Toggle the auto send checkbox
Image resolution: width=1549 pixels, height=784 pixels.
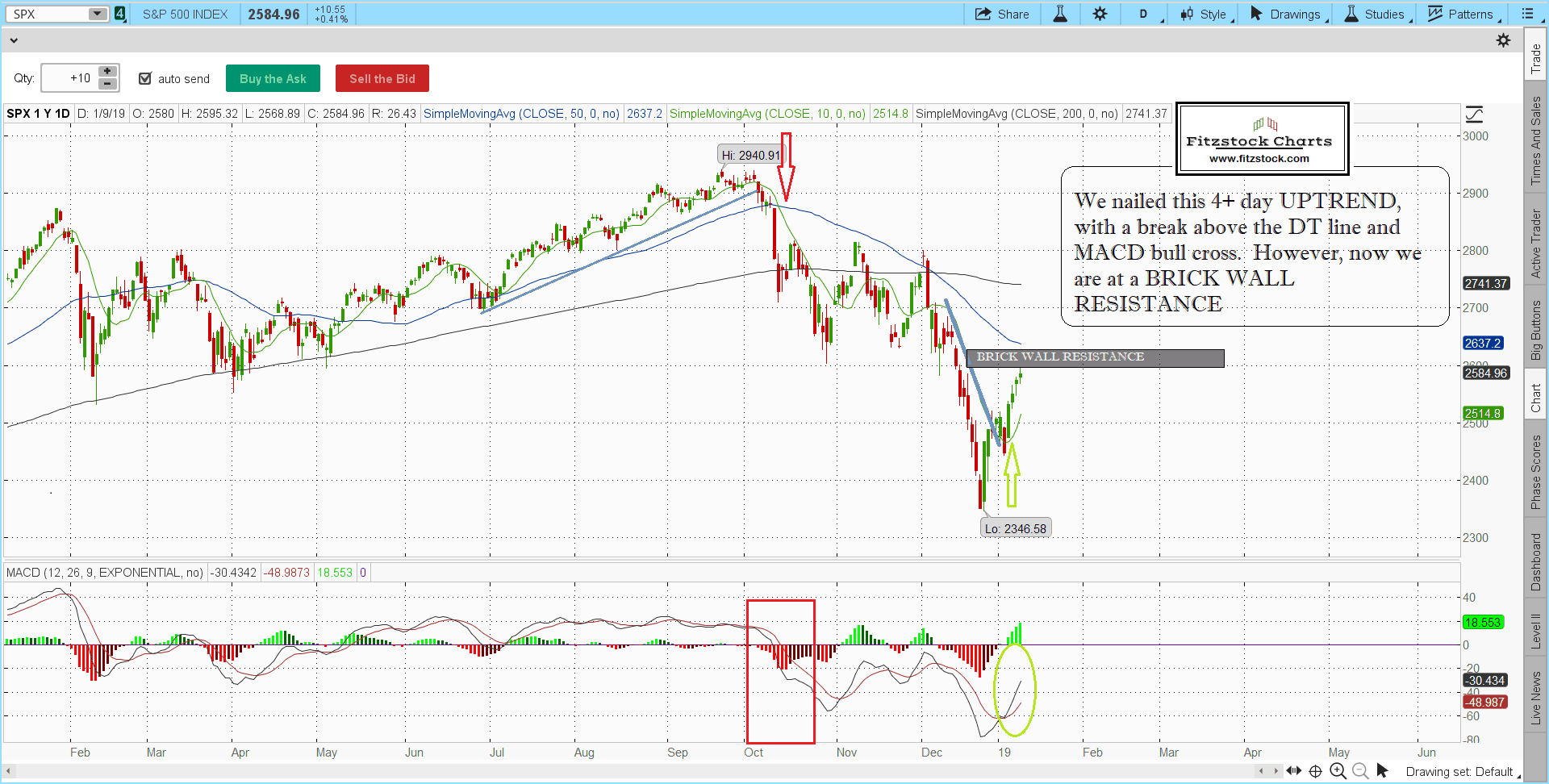point(145,78)
